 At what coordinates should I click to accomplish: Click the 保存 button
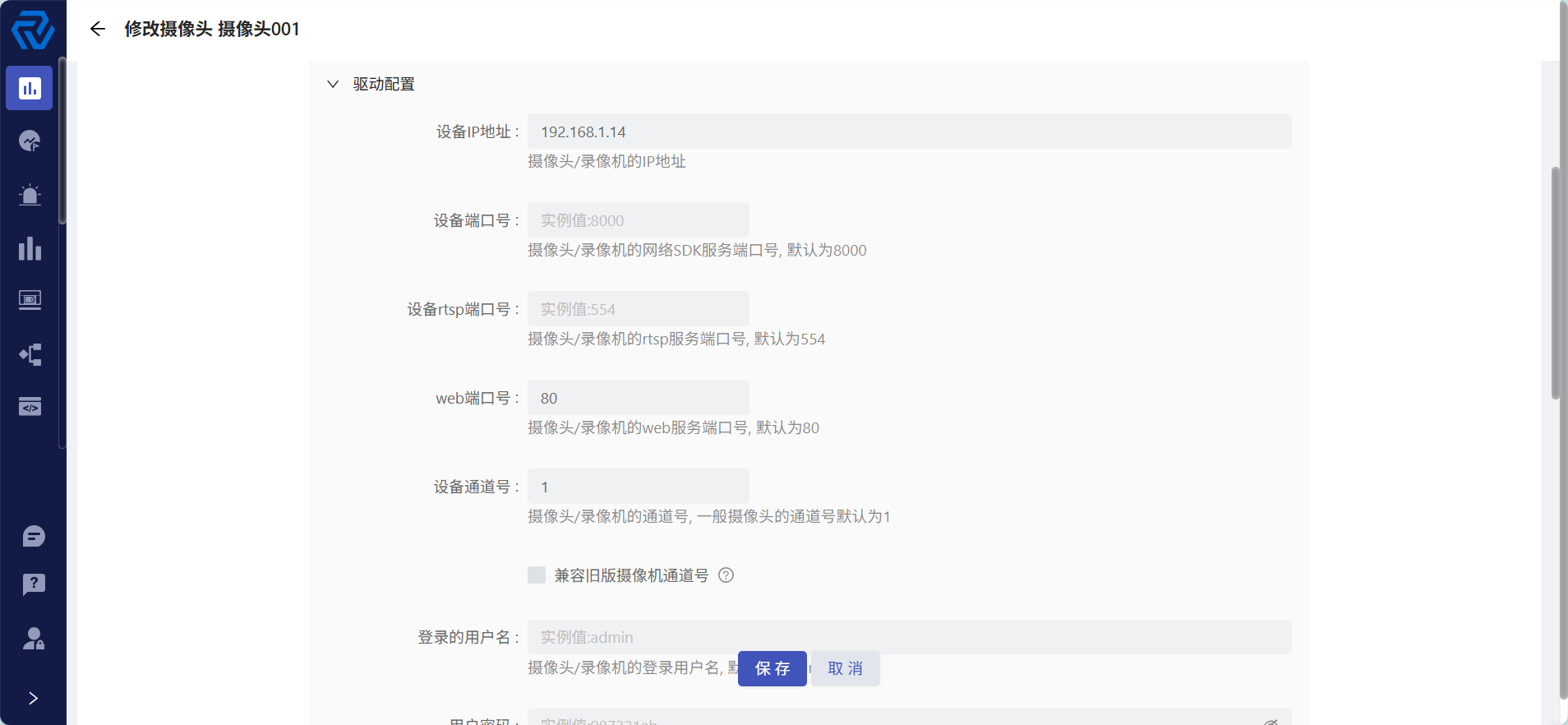772,668
